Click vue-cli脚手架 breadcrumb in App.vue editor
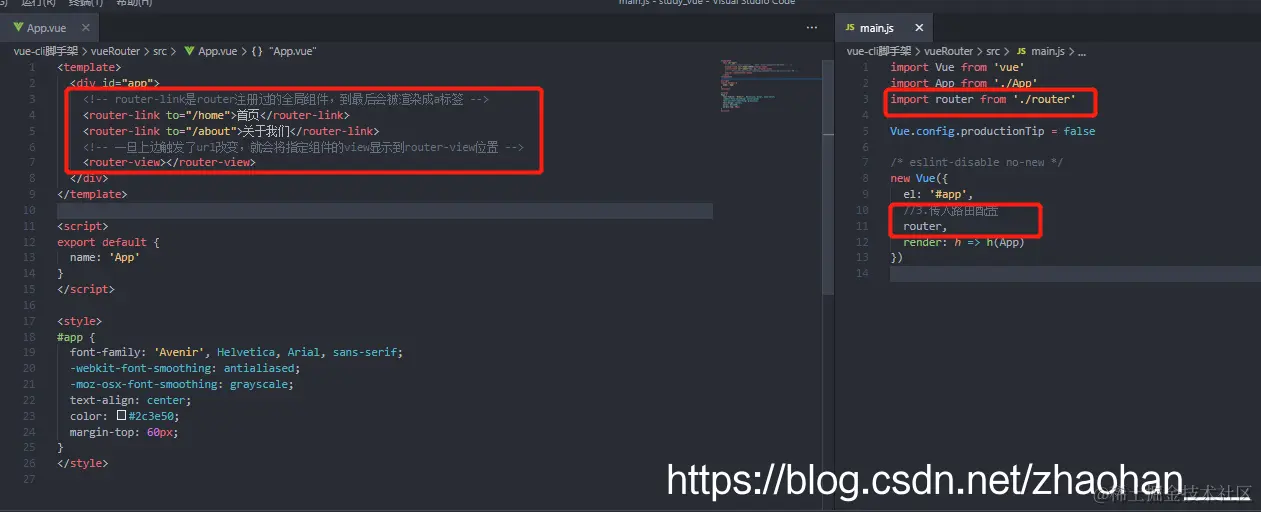The width and height of the screenshot is (1261, 512). (46, 51)
